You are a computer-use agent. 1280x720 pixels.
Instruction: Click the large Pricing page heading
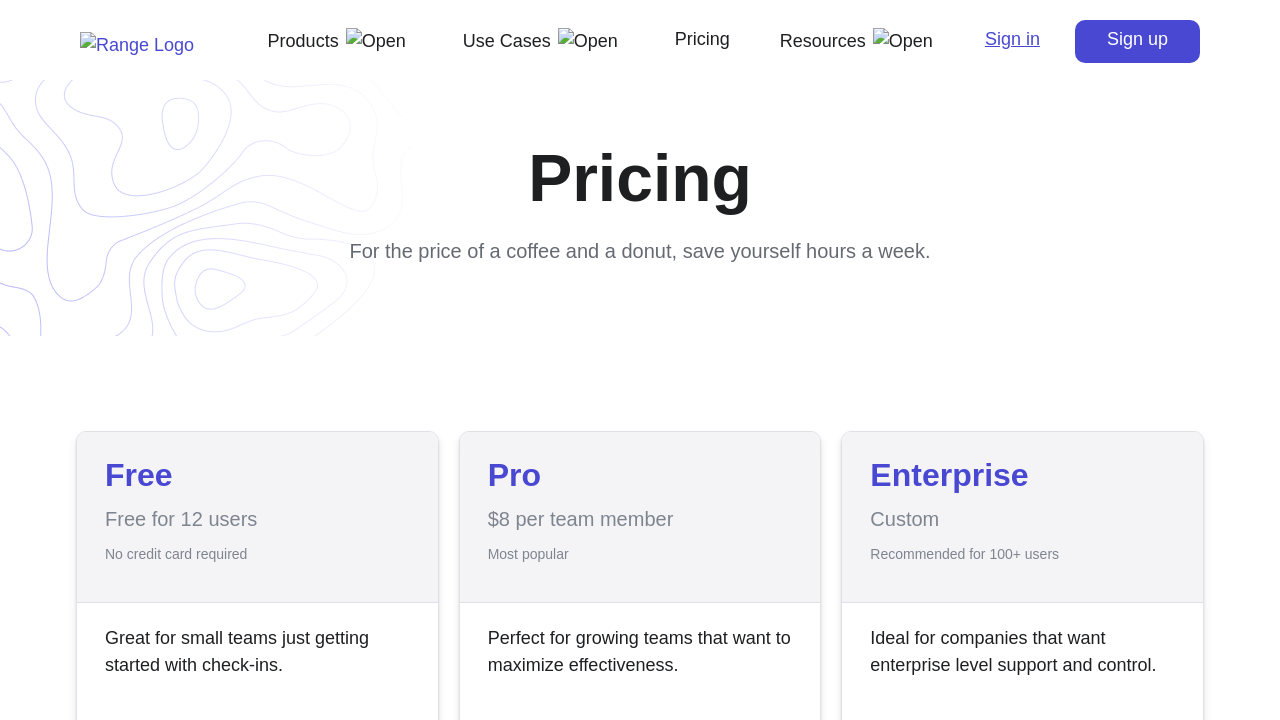640,178
